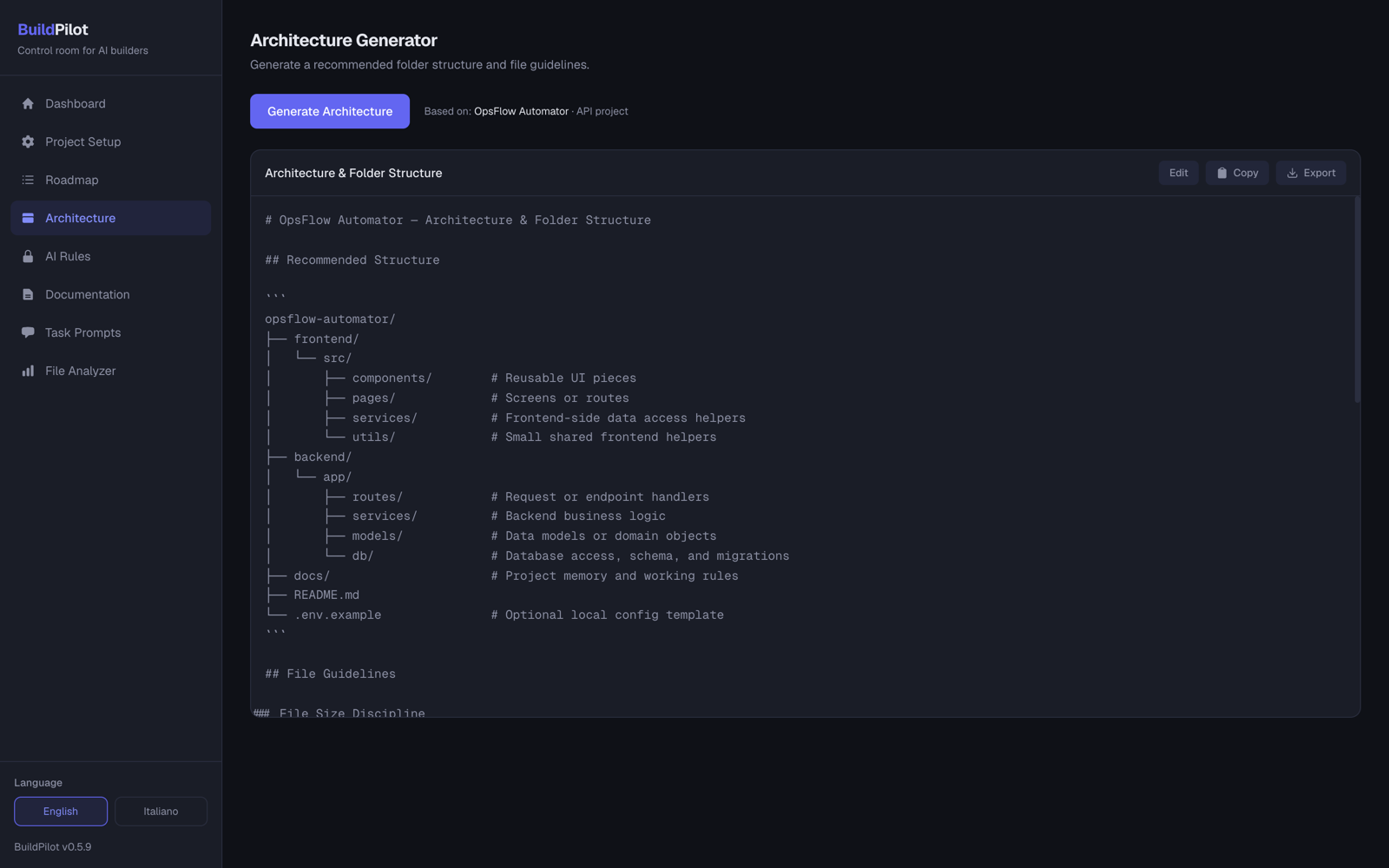Export the architecture document

click(1311, 173)
